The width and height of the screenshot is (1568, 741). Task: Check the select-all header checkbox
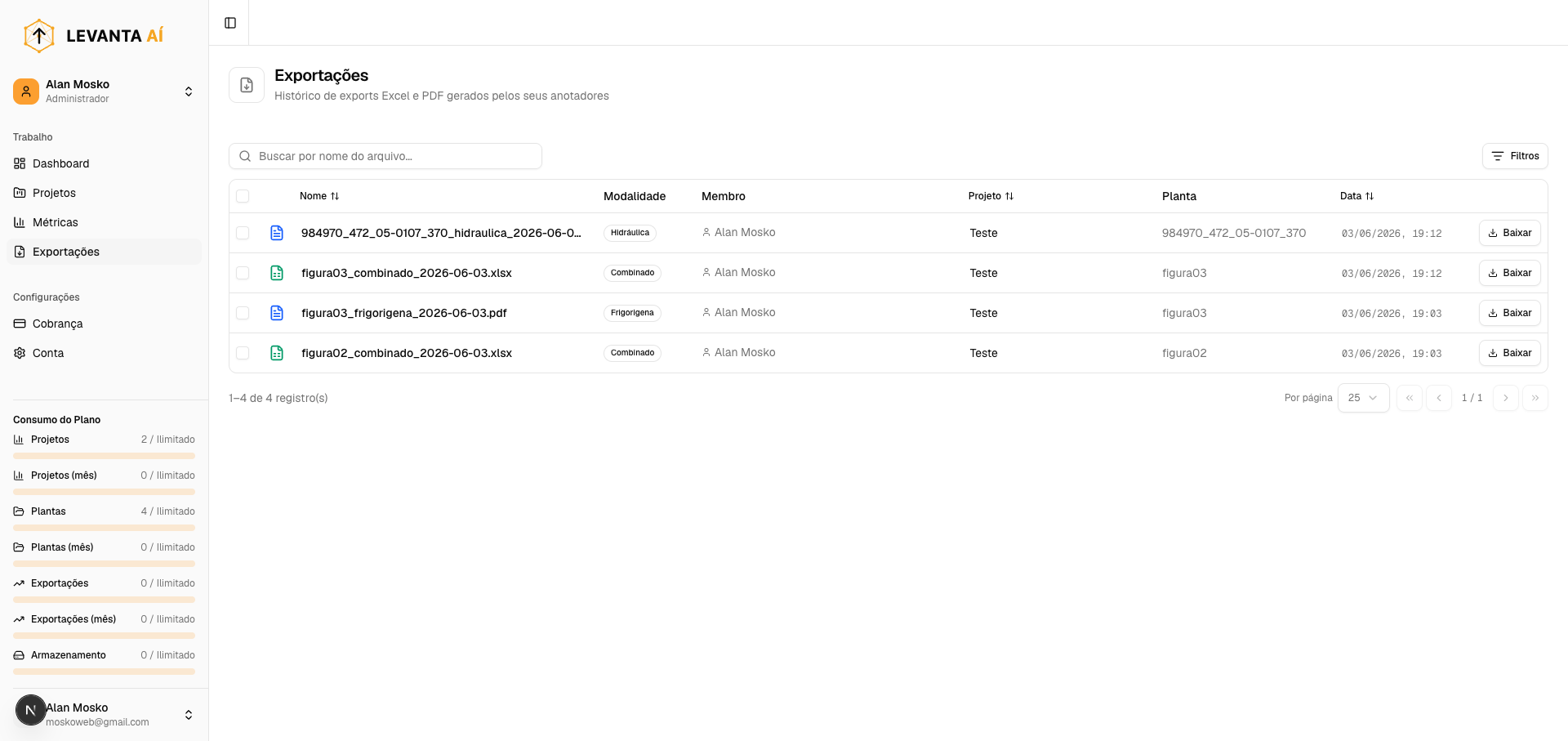tap(243, 196)
